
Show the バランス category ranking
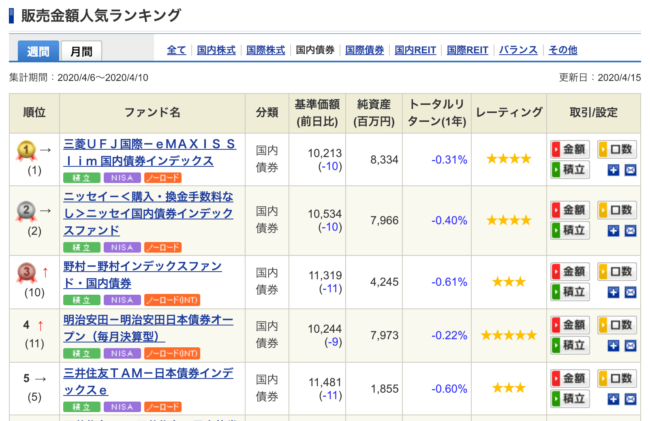[x=519, y=50]
